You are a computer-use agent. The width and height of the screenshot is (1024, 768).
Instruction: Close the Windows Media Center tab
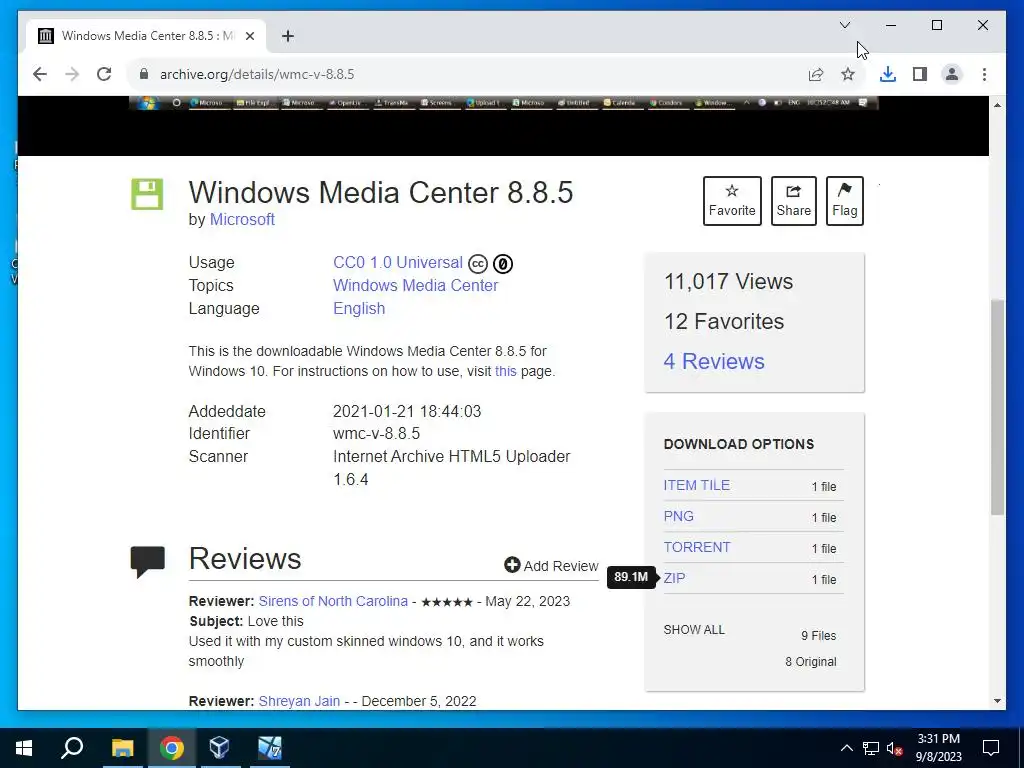click(x=249, y=36)
